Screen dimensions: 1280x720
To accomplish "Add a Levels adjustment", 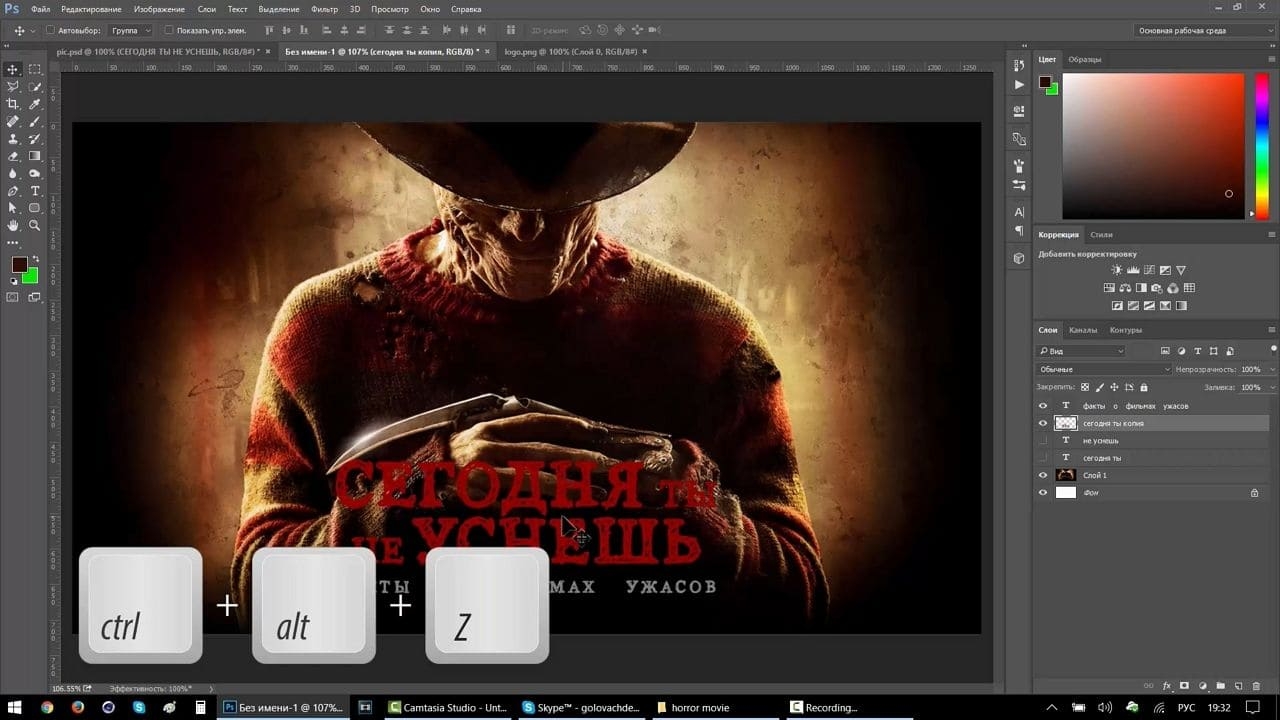I will [1133, 270].
